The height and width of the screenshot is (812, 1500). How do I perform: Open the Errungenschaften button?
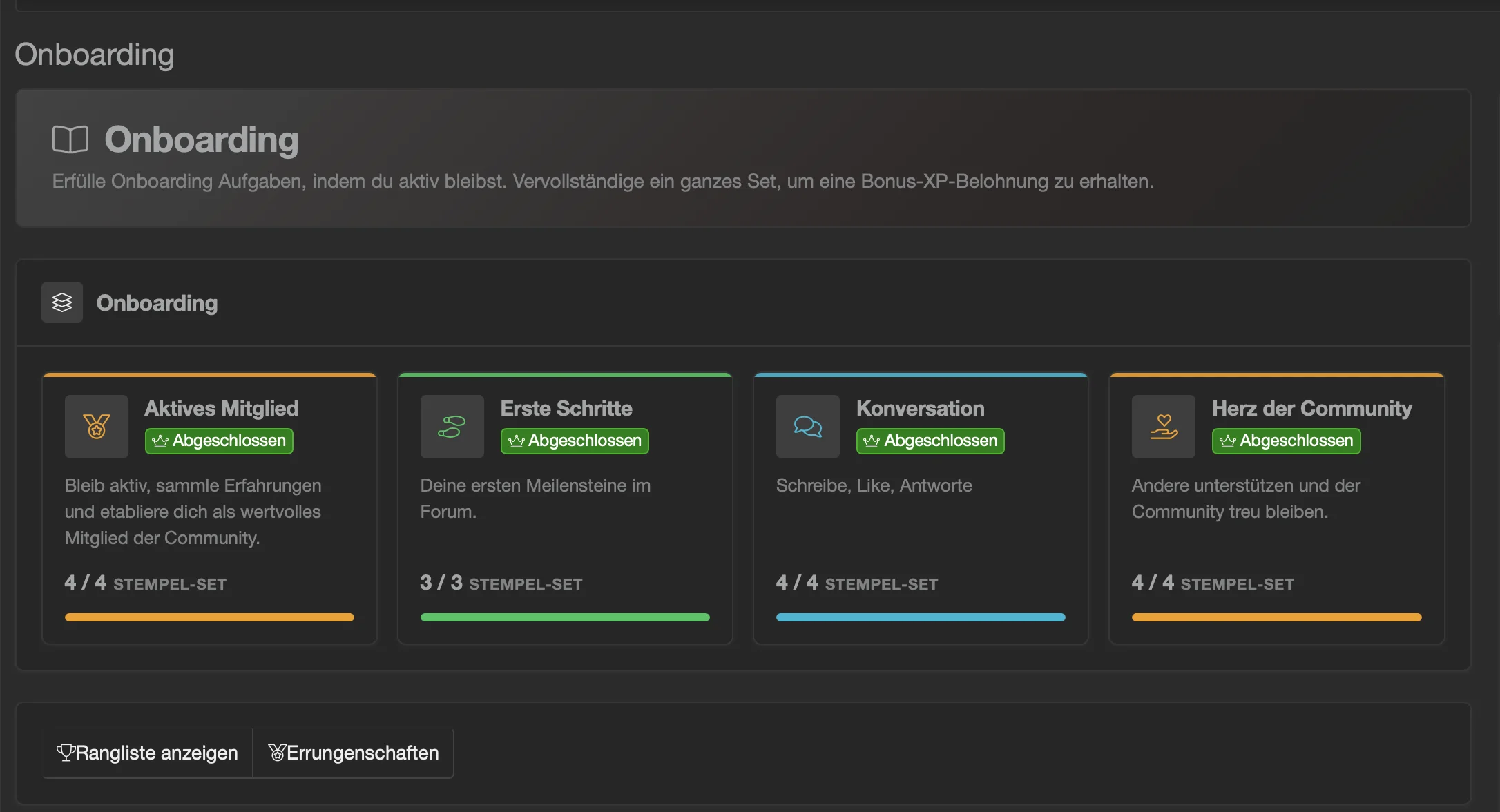tap(354, 753)
